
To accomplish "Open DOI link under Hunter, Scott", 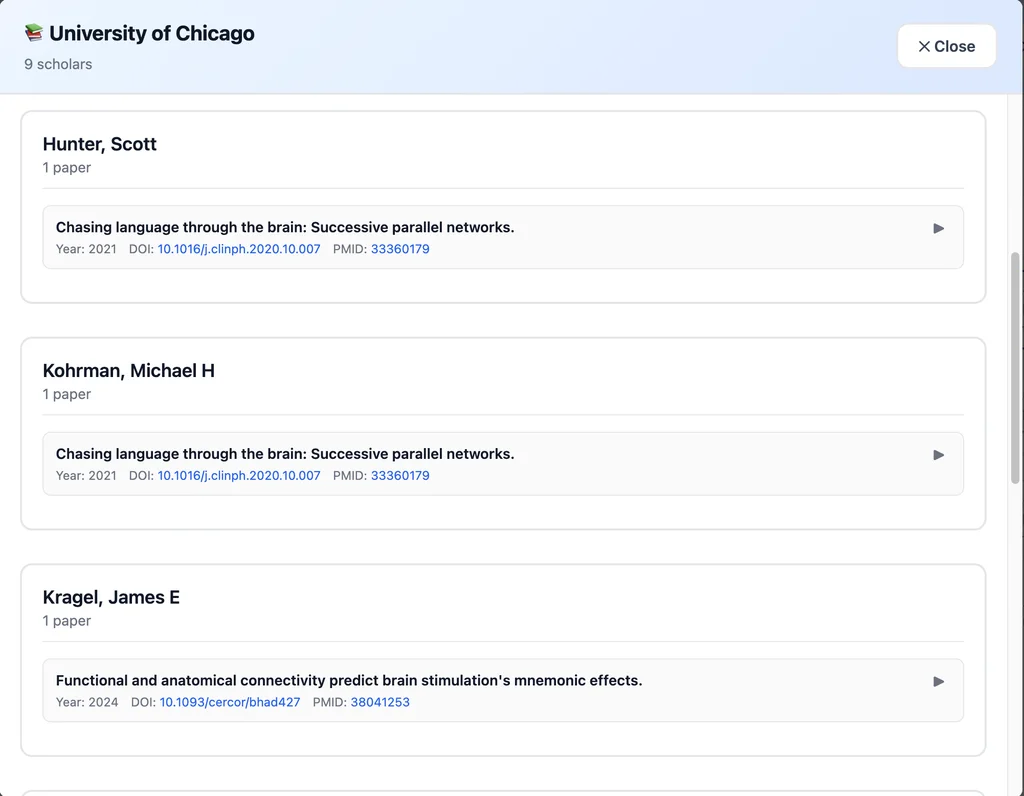I will (239, 249).
